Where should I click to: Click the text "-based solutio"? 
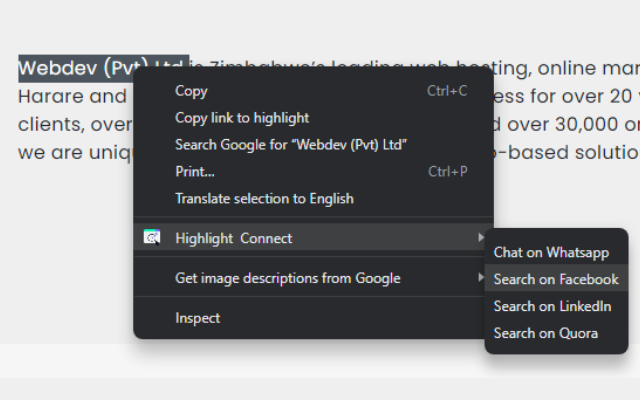click(567, 153)
